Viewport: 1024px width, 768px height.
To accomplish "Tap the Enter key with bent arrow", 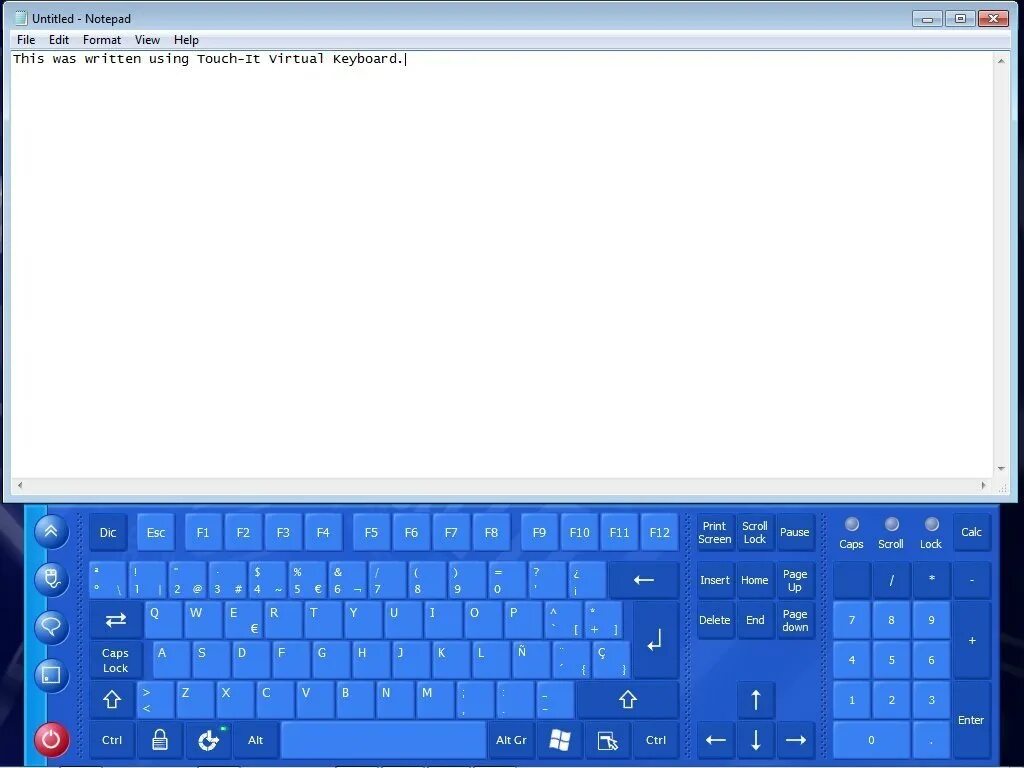I will pos(656,640).
